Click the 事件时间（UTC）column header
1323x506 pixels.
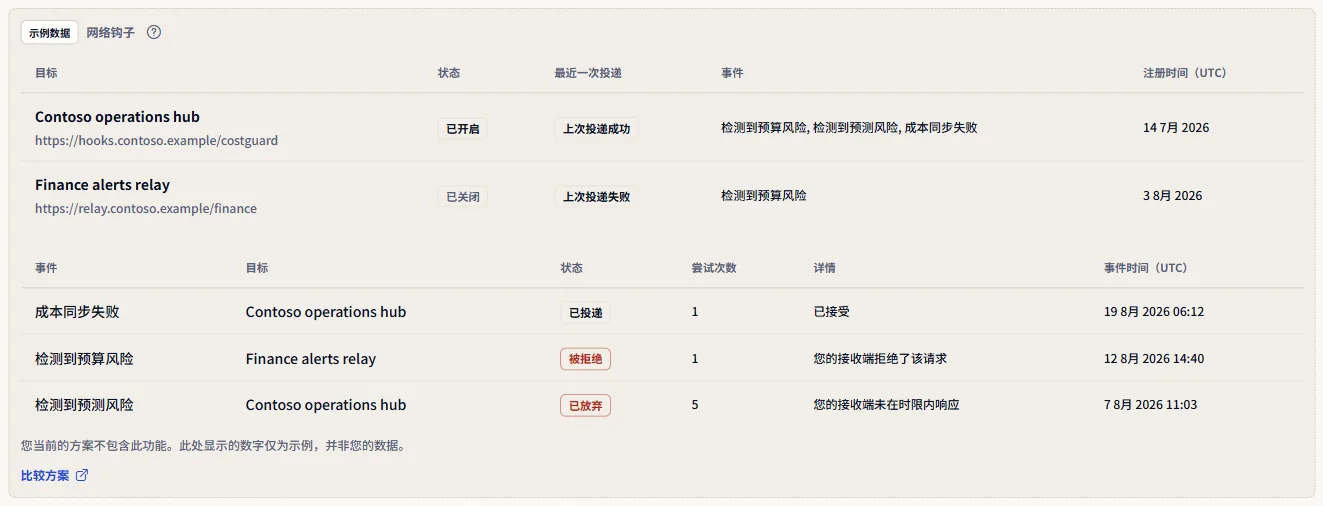point(1146,268)
